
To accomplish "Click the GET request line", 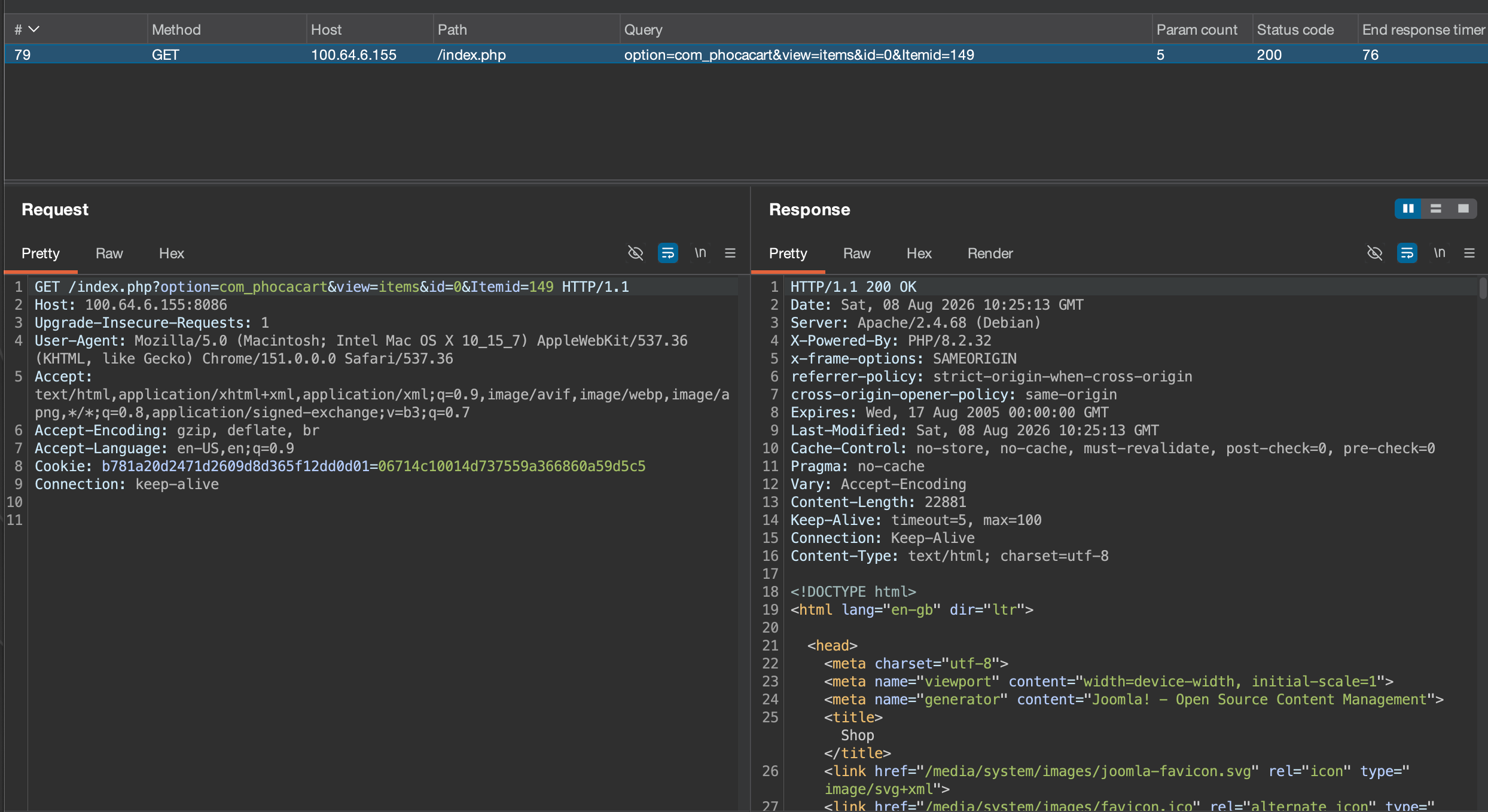I will coord(332,287).
